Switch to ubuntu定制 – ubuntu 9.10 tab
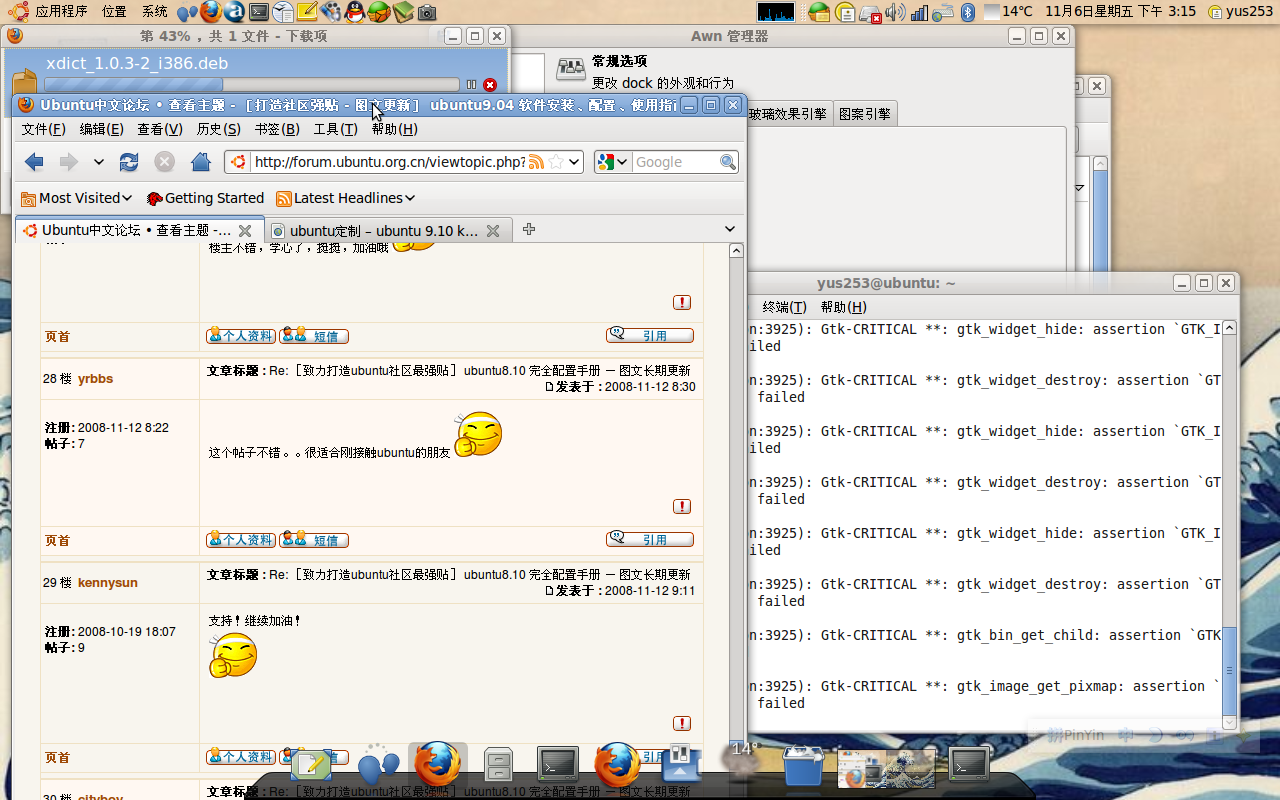This screenshot has height=800, width=1280. pyautogui.click(x=384, y=231)
